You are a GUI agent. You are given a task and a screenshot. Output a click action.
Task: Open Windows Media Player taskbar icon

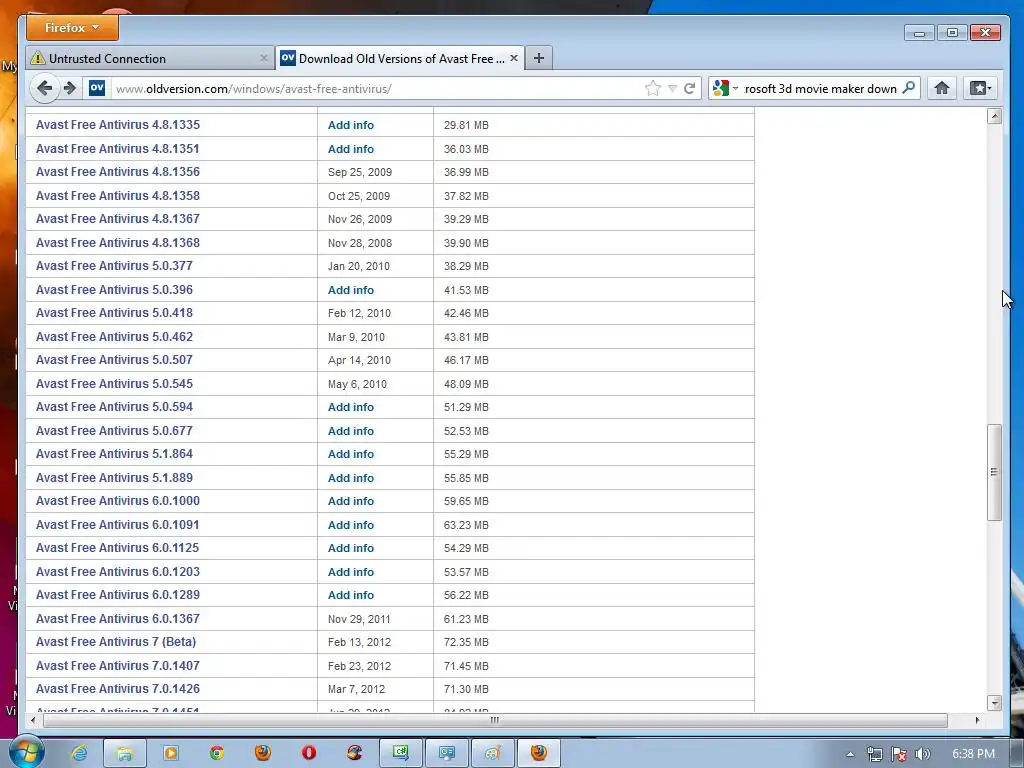[x=170, y=753]
